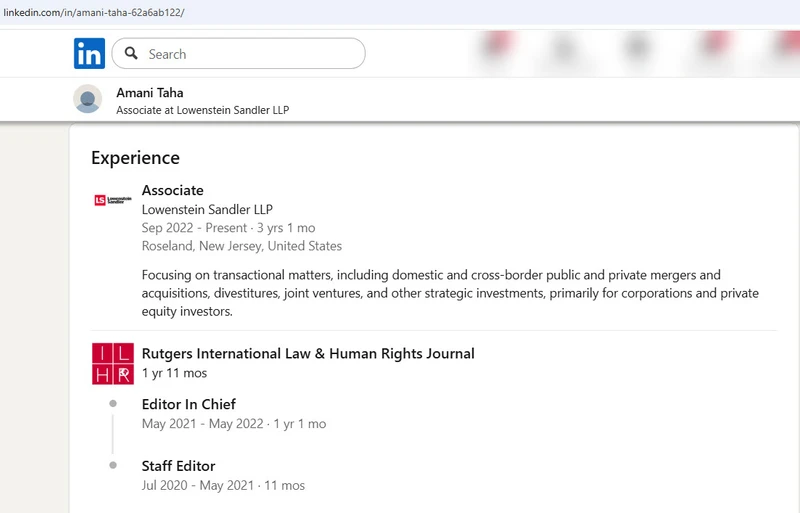Open Rutgers International Law & Human Rights Journal

308,353
